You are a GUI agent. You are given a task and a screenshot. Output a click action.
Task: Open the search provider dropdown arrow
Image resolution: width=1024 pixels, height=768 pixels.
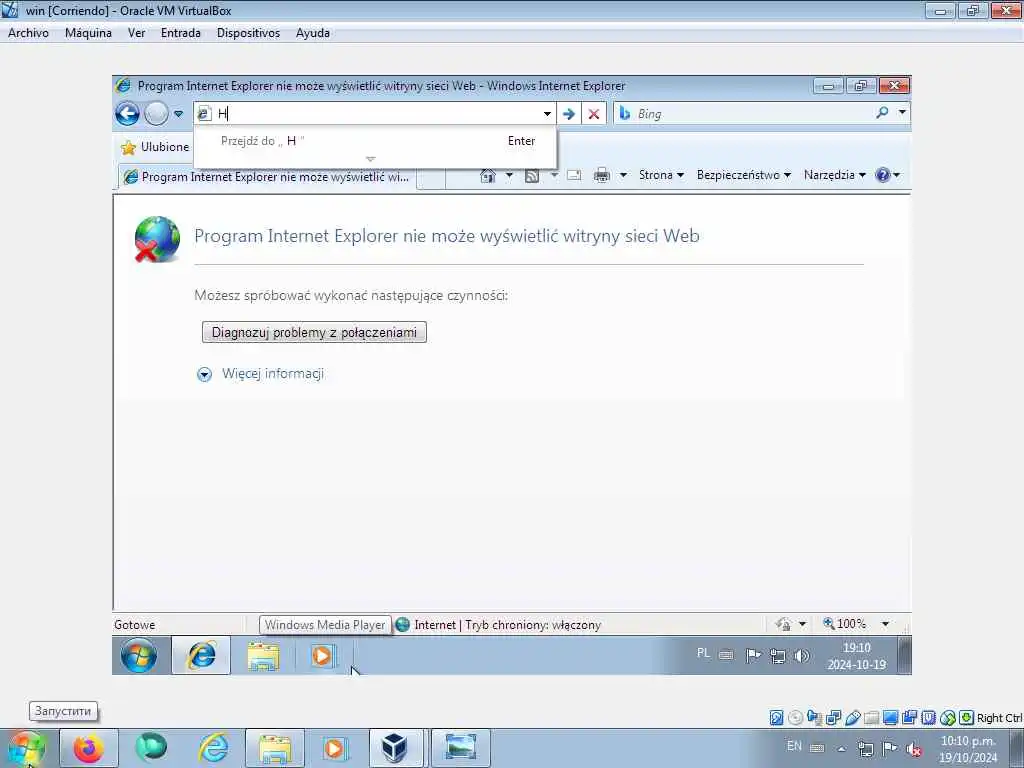902,113
